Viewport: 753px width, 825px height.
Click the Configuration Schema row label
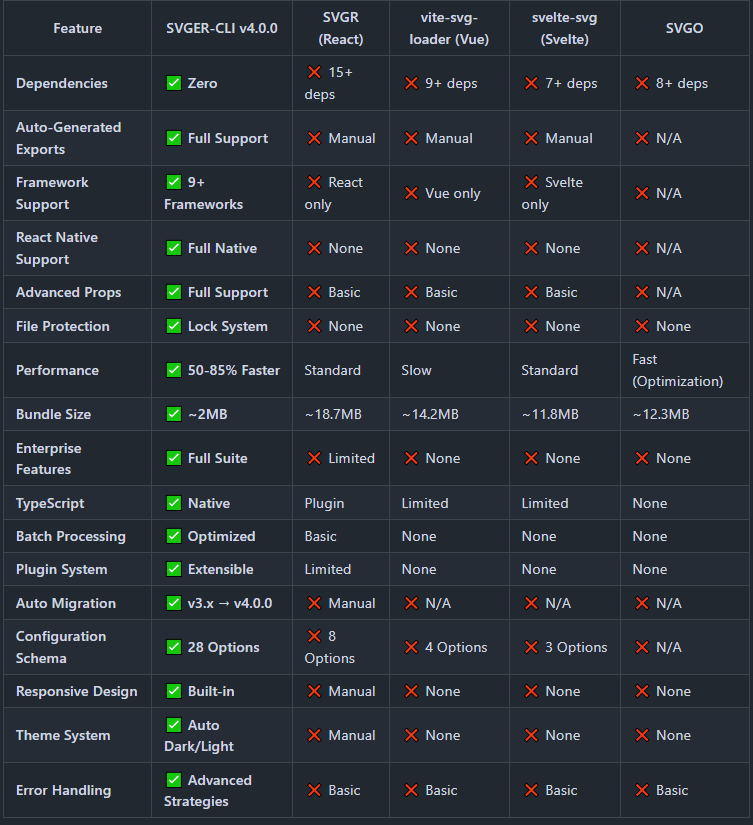click(61, 647)
